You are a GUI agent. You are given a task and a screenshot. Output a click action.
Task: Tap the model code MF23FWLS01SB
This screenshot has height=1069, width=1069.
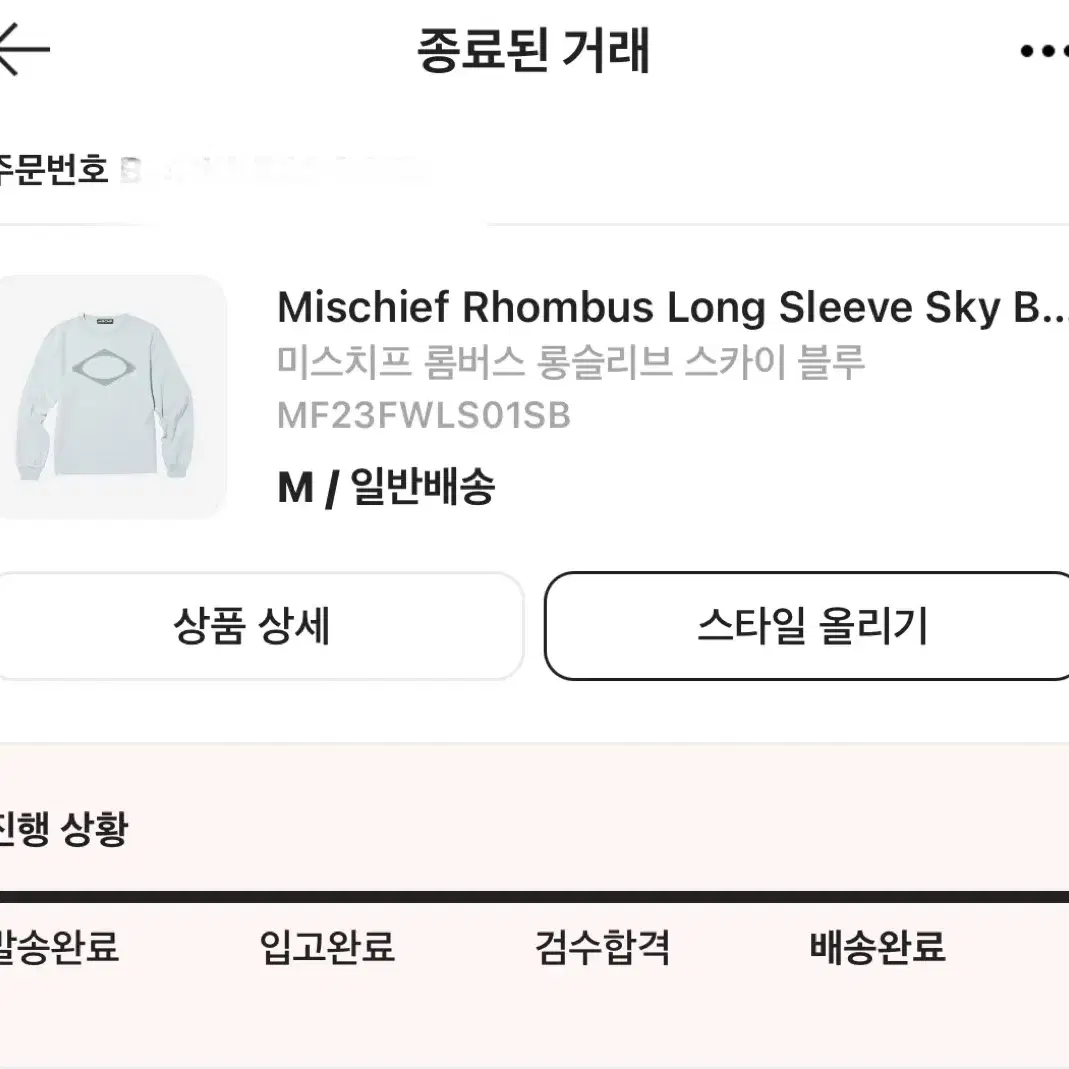click(423, 415)
